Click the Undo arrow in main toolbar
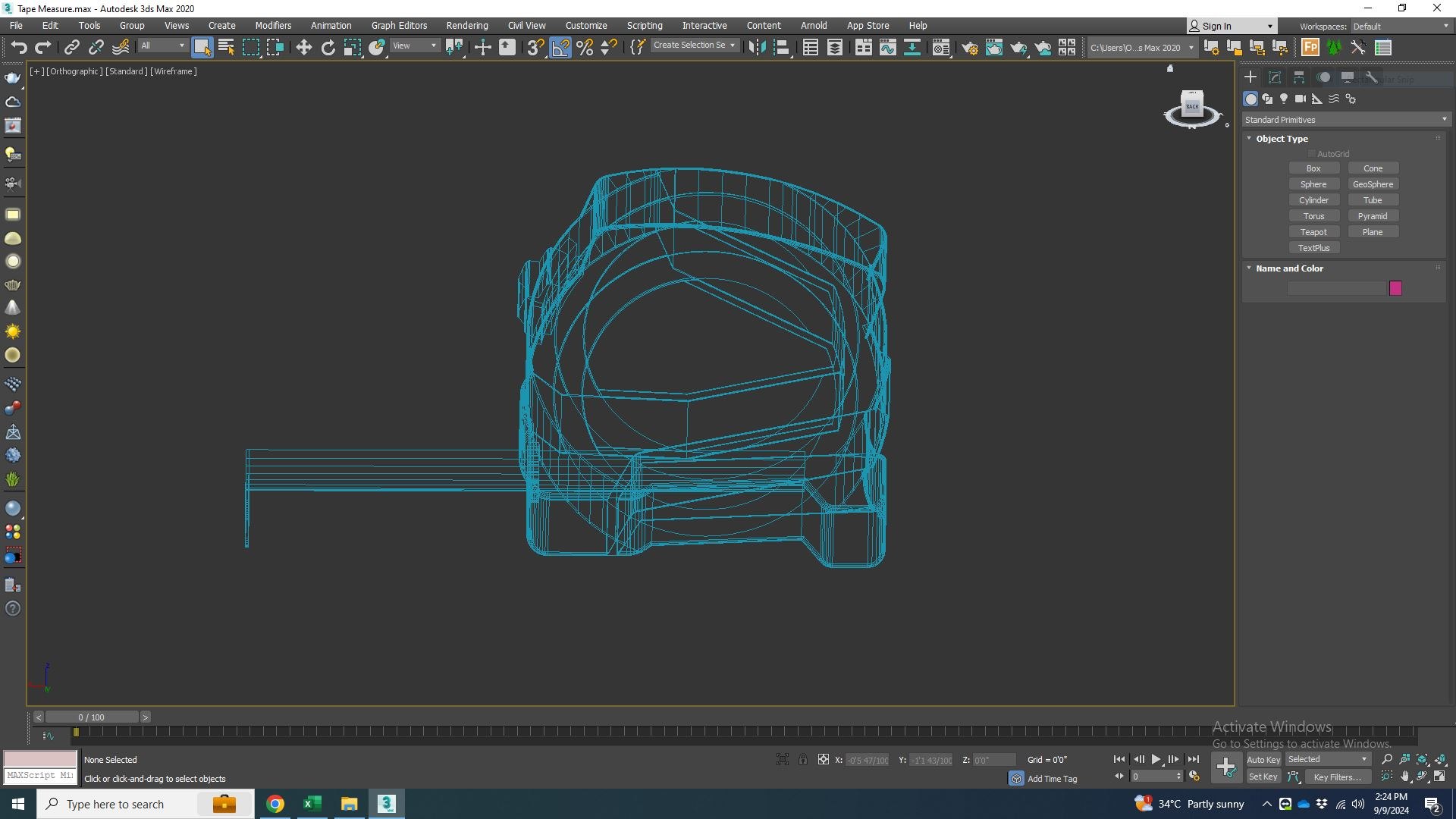 click(x=19, y=48)
